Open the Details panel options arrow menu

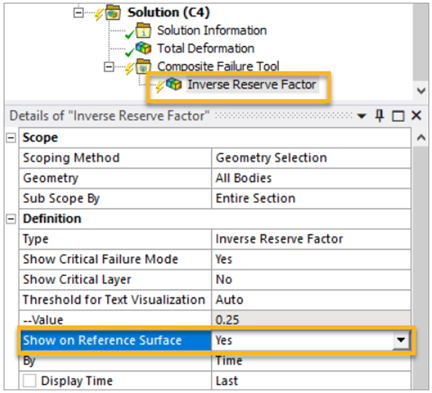[361, 116]
